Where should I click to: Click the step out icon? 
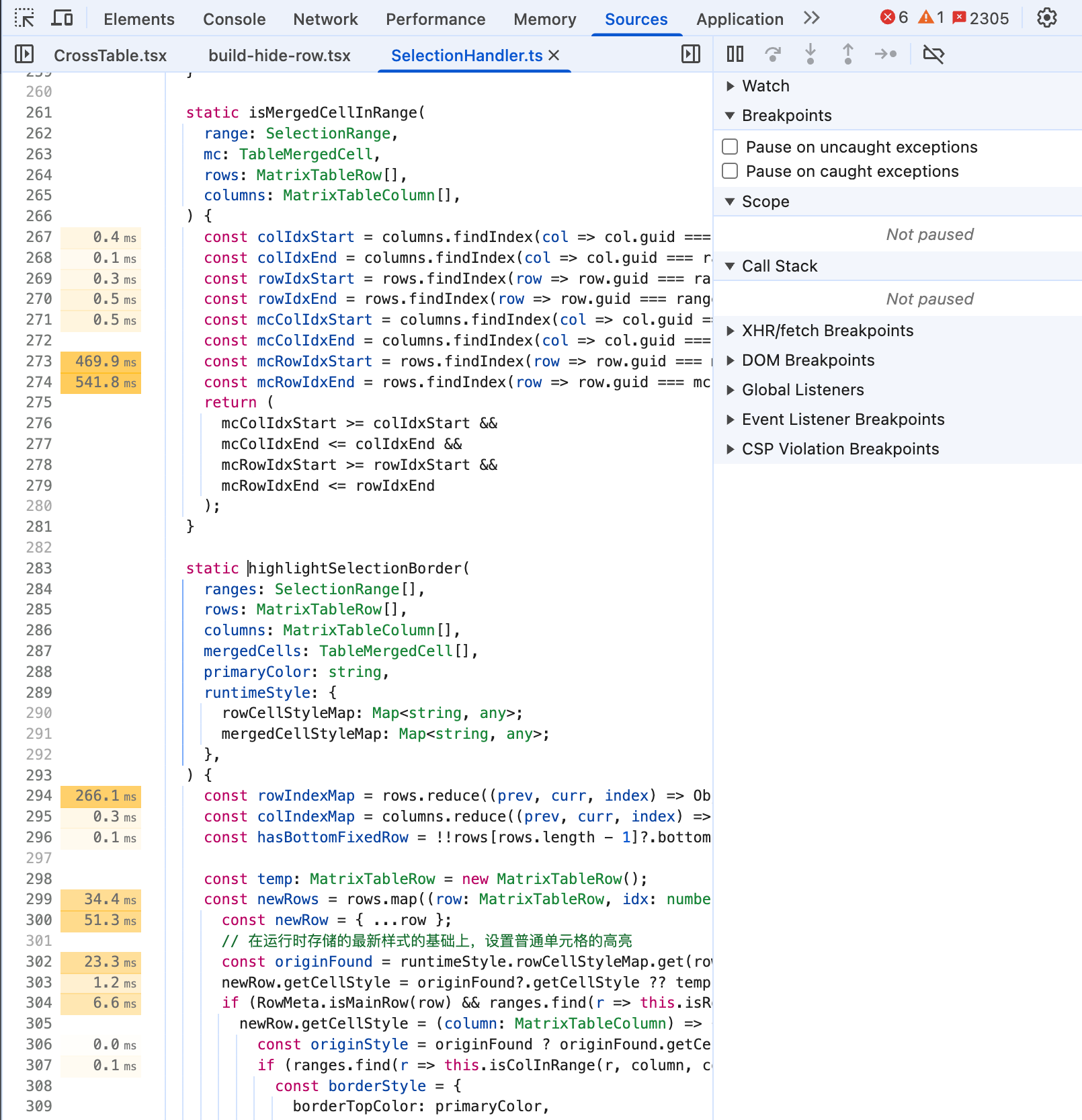pos(848,54)
